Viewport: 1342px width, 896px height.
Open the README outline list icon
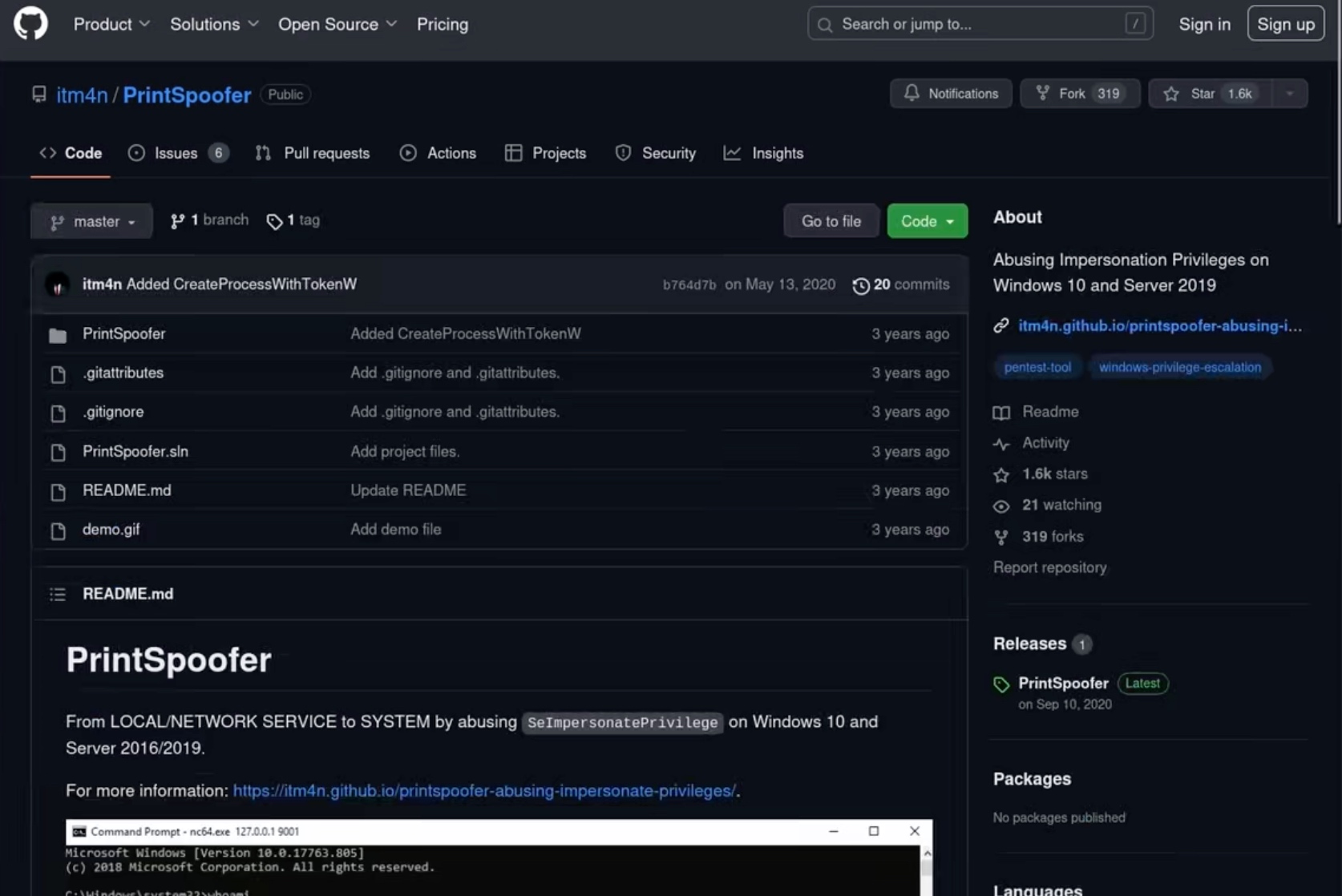pyautogui.click(x=58, y=594)
